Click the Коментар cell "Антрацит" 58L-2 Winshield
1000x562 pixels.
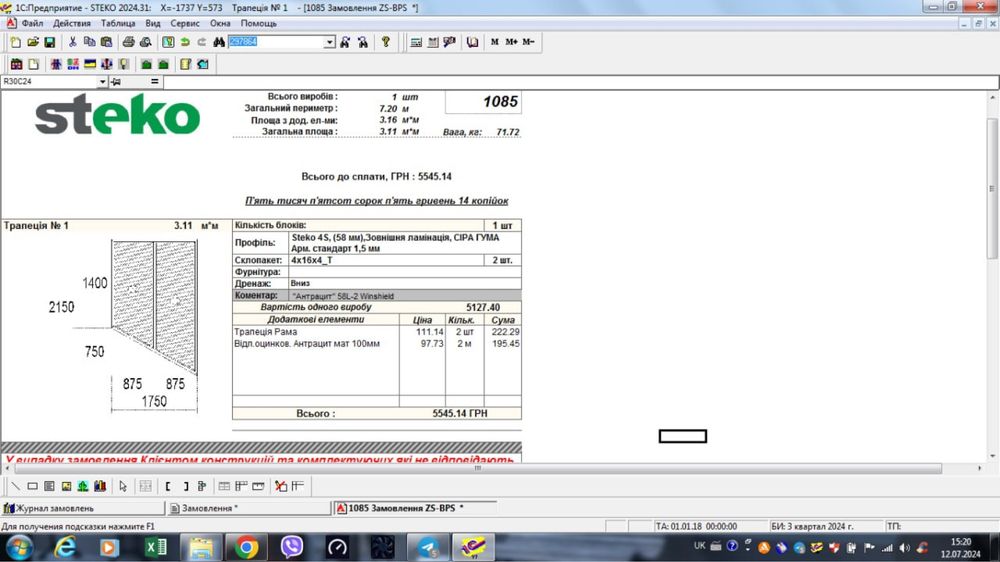point(405,296)
